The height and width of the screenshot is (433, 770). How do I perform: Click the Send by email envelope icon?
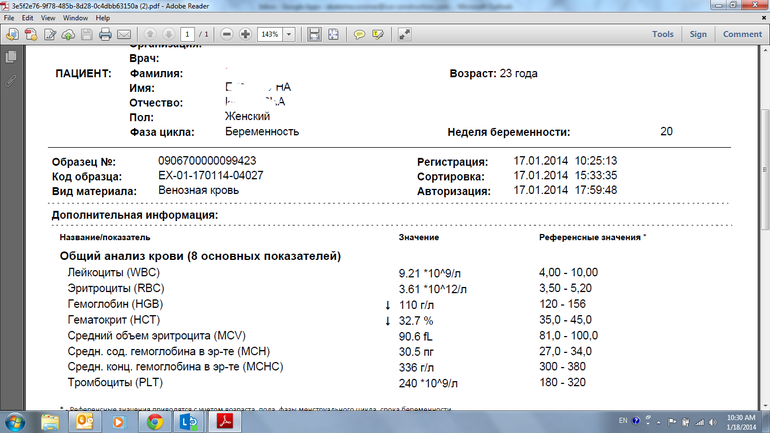(x=124, y=34)
